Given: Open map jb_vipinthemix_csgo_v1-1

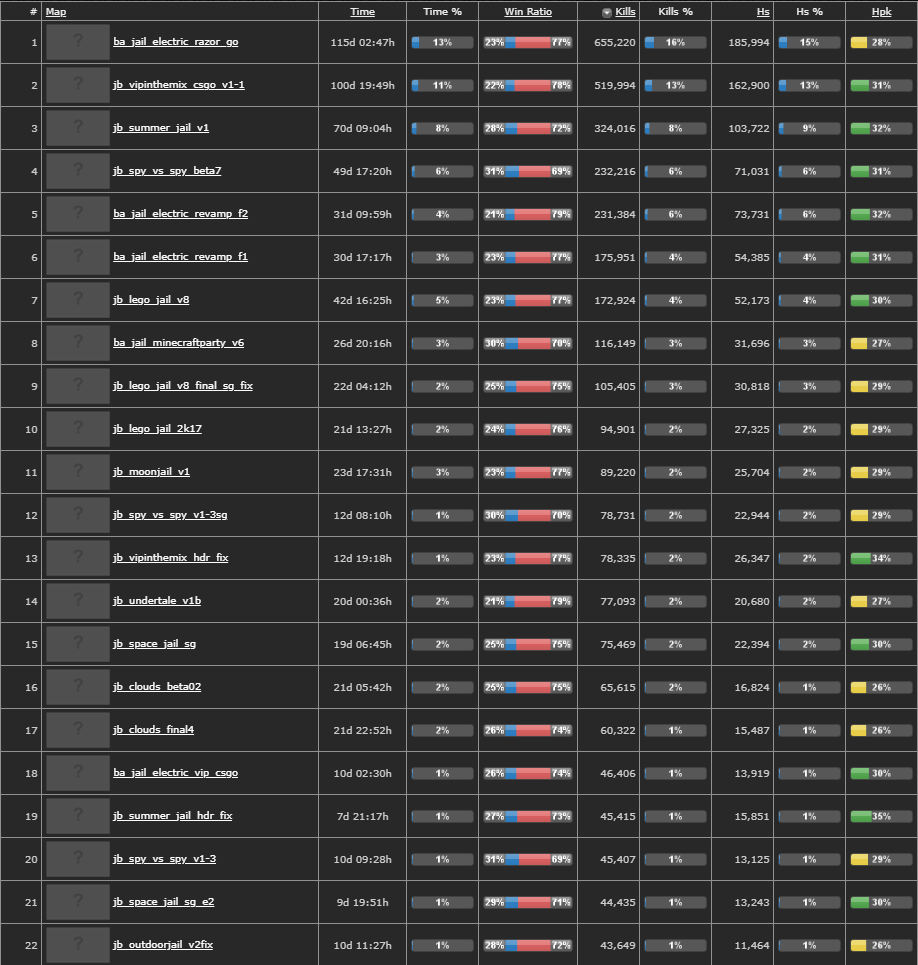Looking at the screenshot, I should [178, 85].
